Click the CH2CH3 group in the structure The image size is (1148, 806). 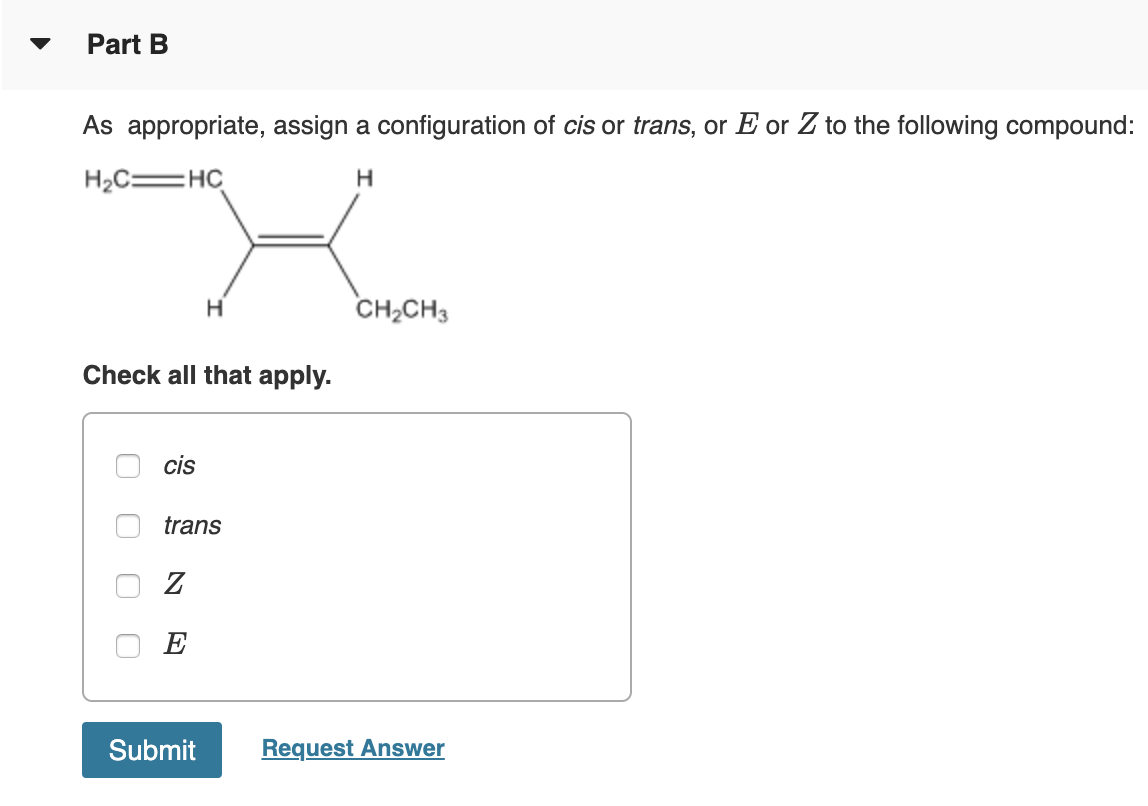402,310
